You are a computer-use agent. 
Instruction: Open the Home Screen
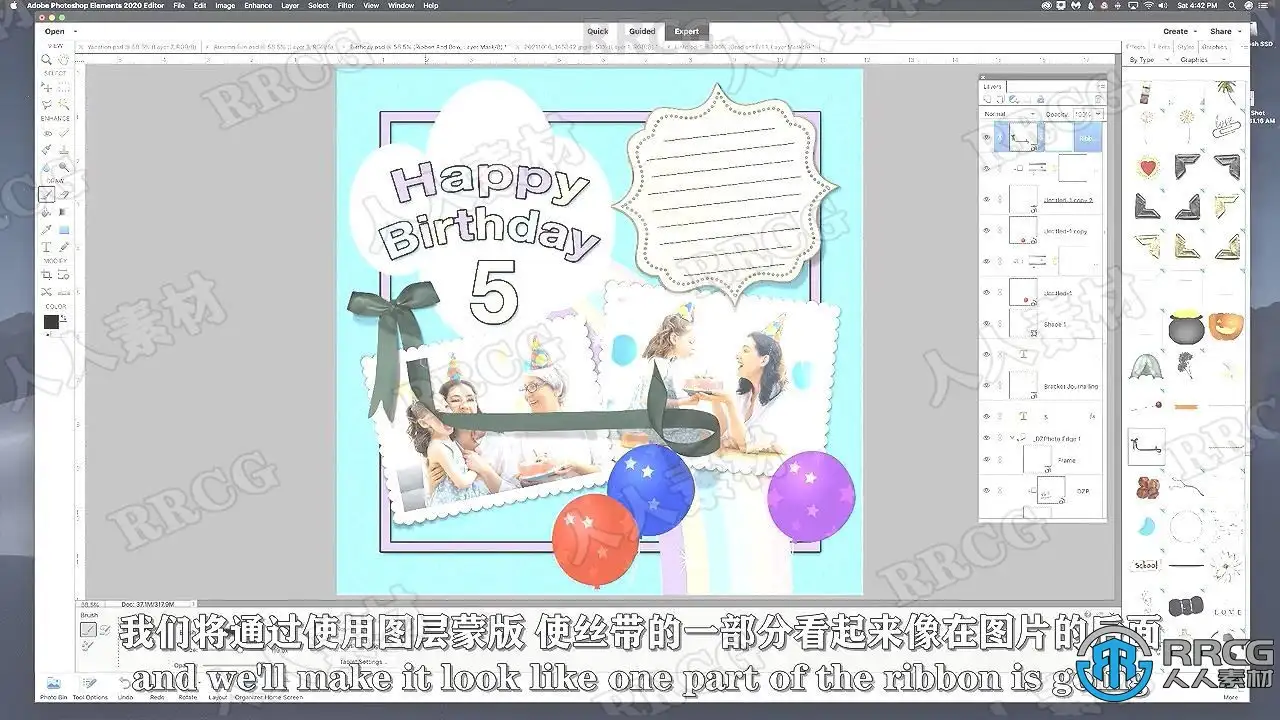pyautogui.click(x=283, y=697)
